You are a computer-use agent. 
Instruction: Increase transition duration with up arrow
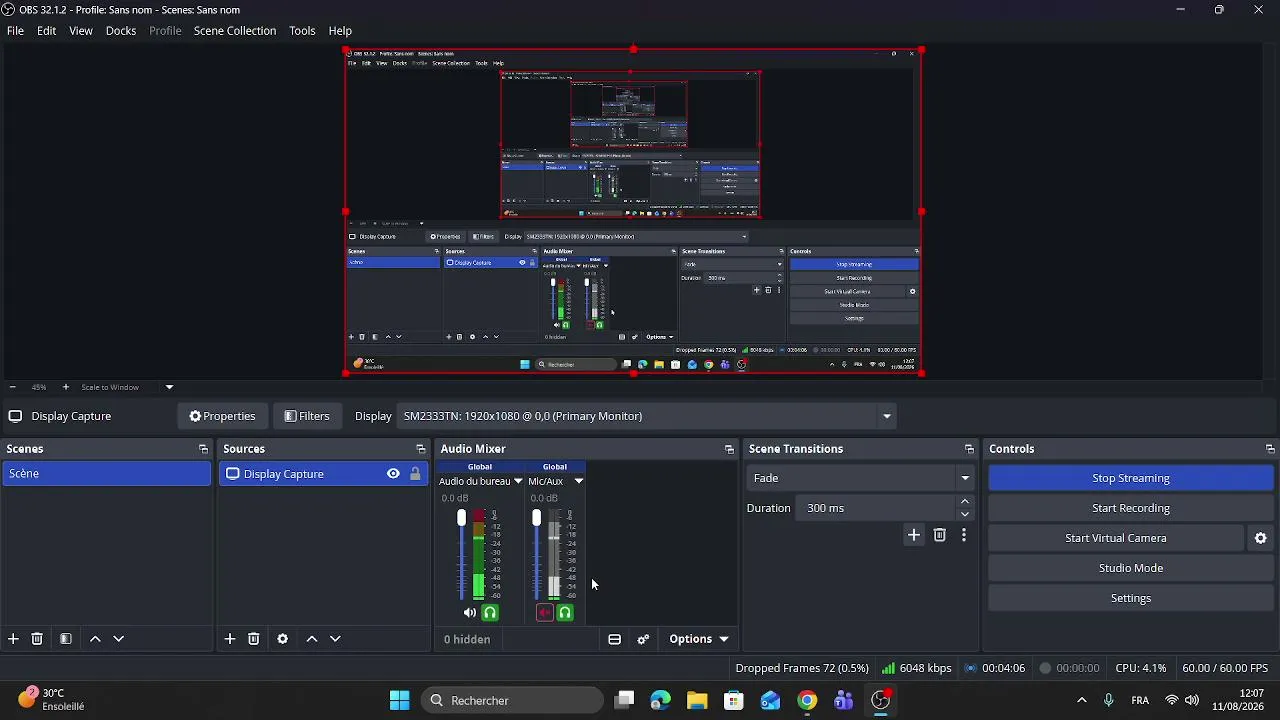click(965, 502)
